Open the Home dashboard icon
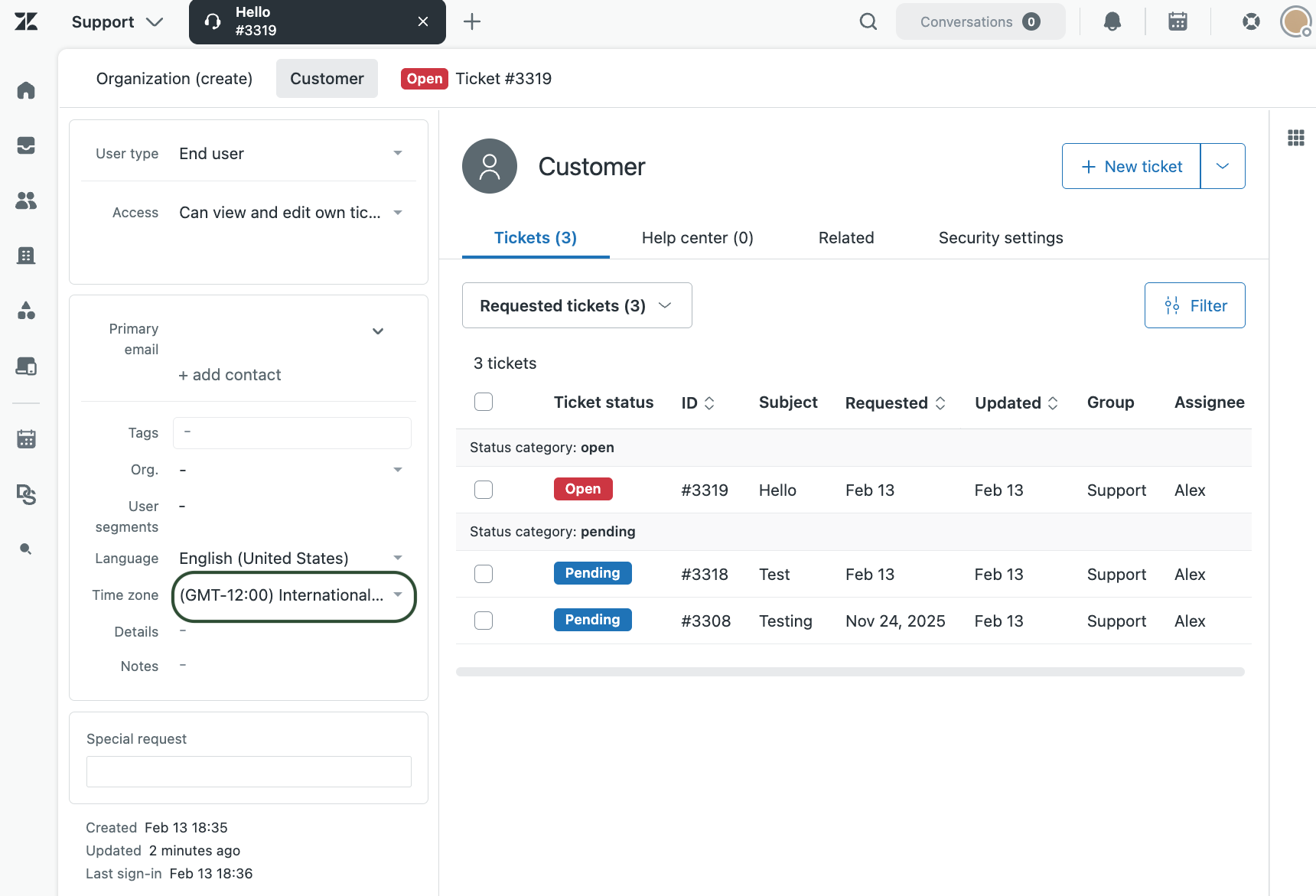1316x896 pixels. [x=25, y=90]
